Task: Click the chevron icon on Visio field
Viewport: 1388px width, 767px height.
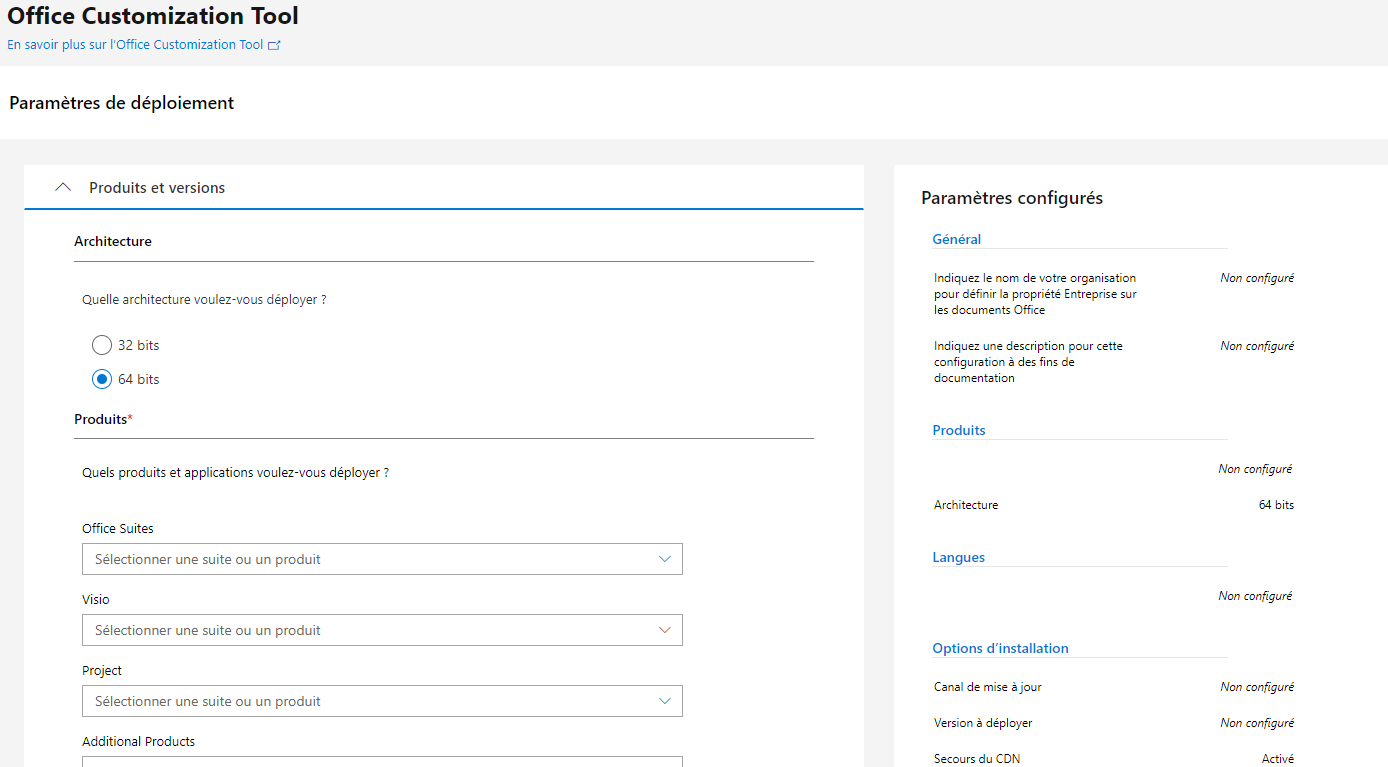Action: 664,629
